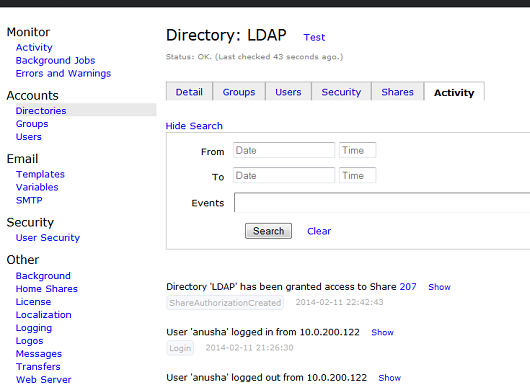The image size is (530, 385).
Task: Open Logging page
Action: click(34, 328)
